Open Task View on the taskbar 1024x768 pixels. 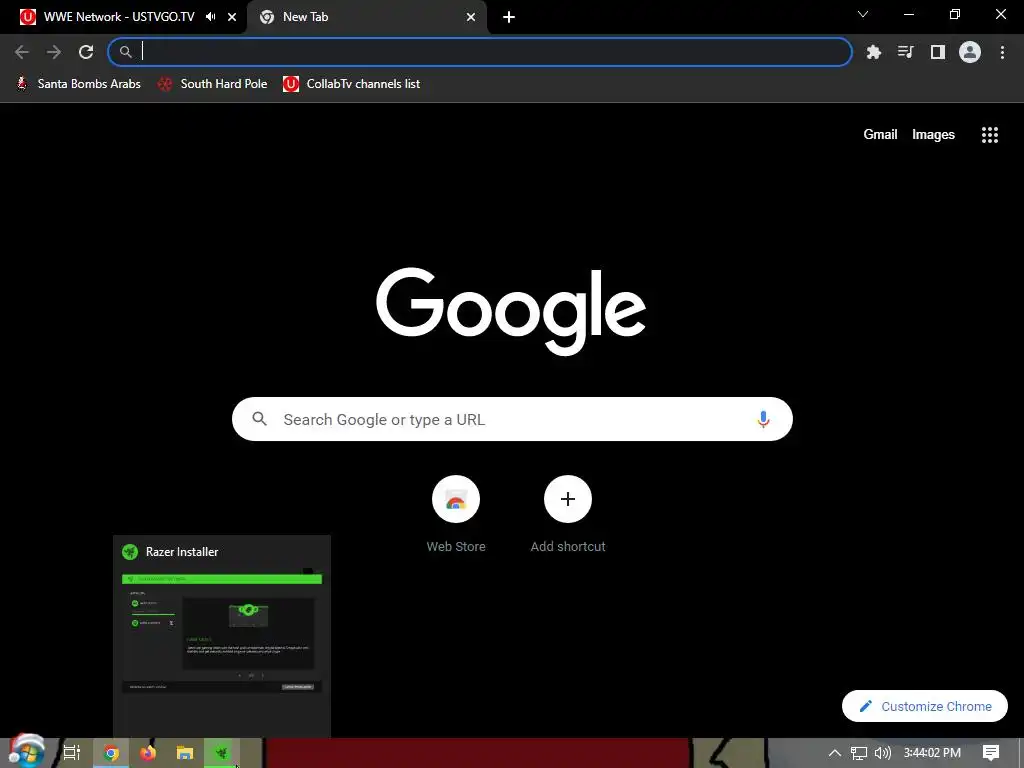tap(71, 753)
